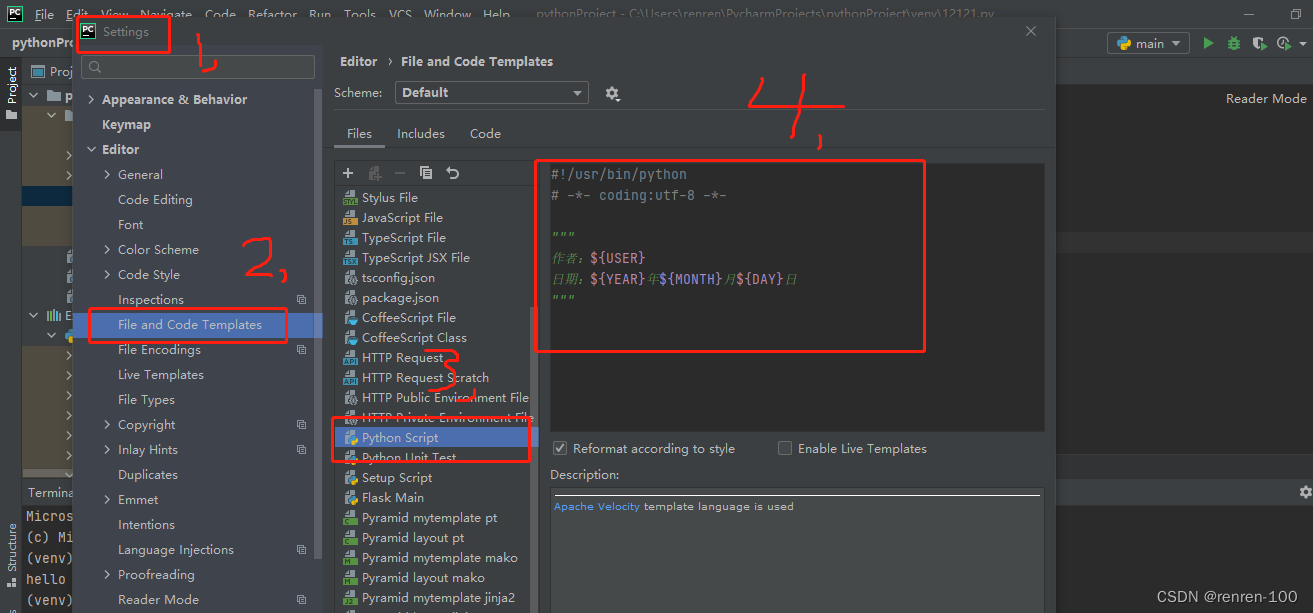Expand the Copyright node
The image size is (1313, 613).
108,425
